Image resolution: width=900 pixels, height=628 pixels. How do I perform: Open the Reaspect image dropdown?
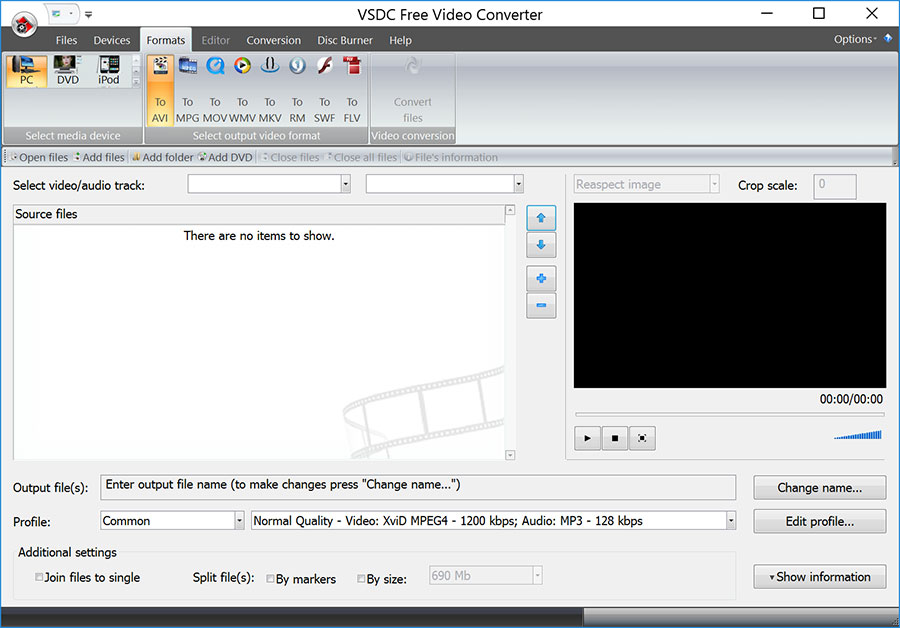(x=715, y=184)
